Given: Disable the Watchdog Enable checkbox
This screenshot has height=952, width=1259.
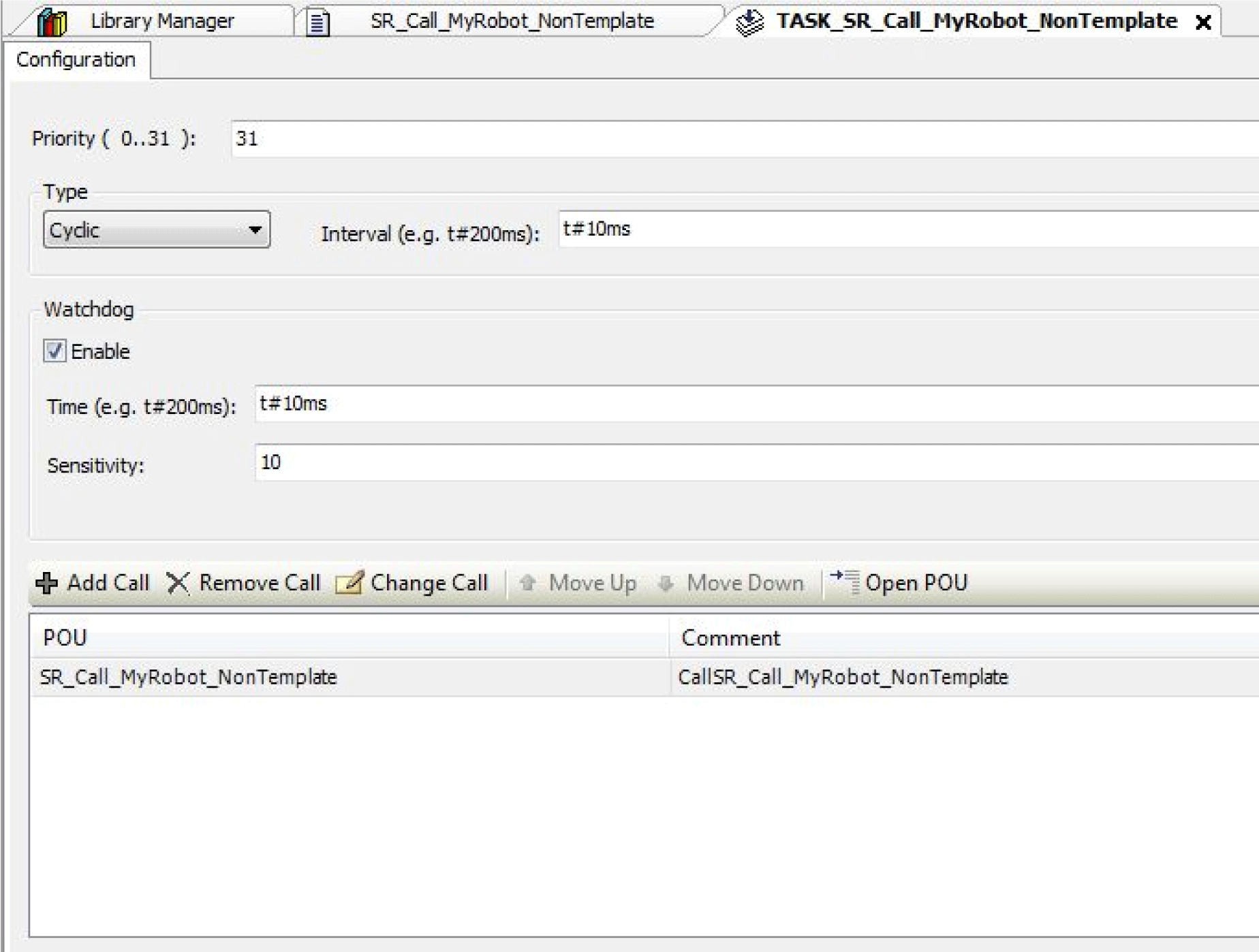Looking at the screenshot, I should point(55,351).
